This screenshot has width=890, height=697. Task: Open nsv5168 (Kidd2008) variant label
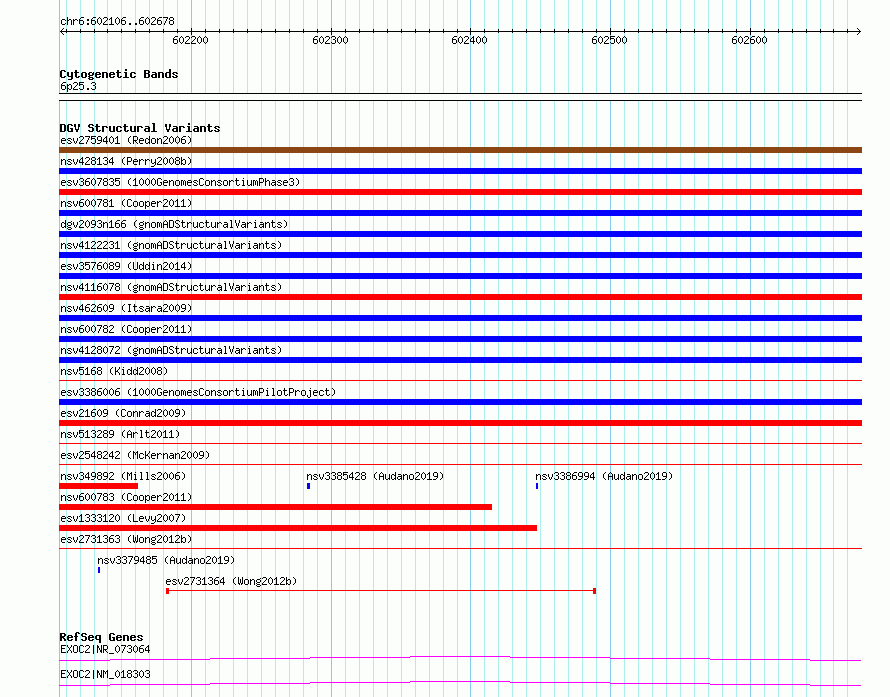click(114, 371)
